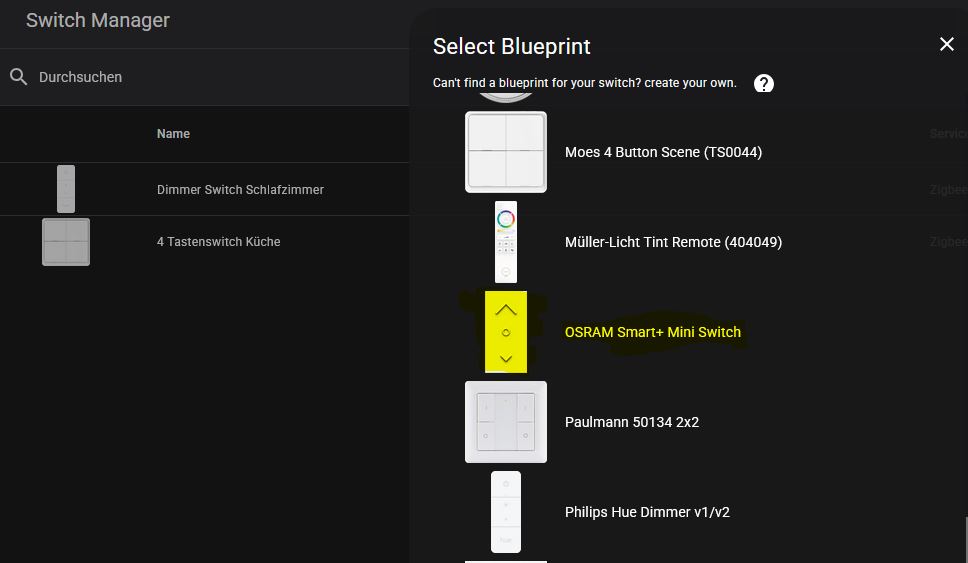Click the Dimmer Switch Schlafzimmer device icon

66,189
